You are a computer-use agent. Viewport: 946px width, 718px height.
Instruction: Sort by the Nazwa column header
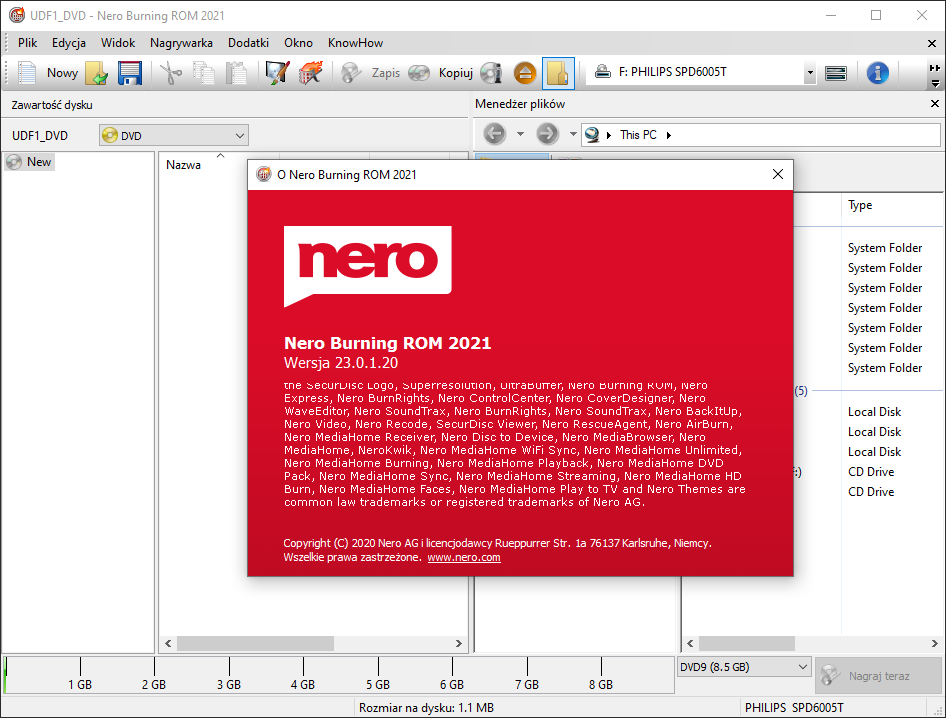click(183, 165)
